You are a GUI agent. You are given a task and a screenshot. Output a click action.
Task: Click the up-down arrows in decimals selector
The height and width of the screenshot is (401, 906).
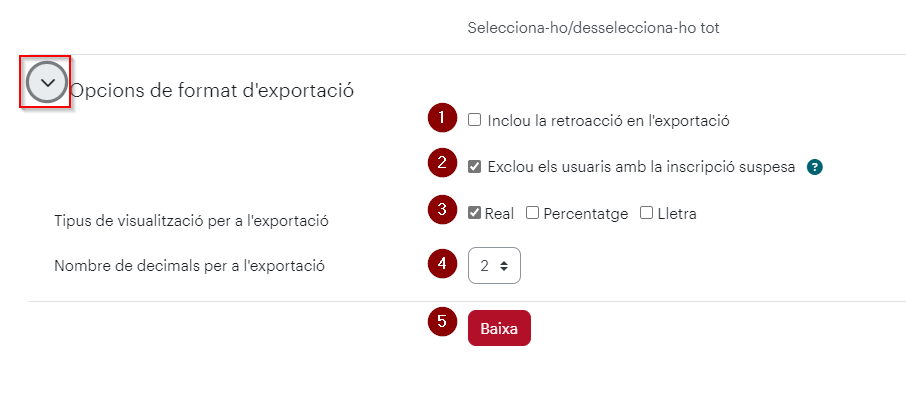[504, 266]
